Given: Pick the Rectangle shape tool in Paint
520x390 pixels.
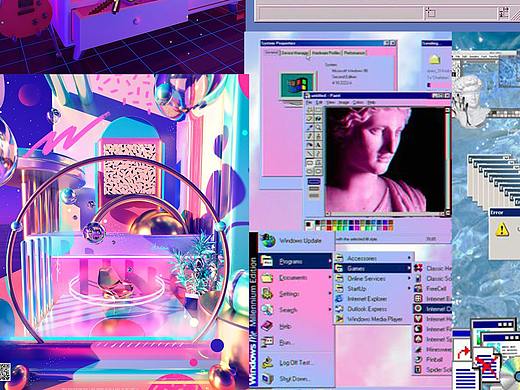Looking at the screenshot, I should [310, 162].
